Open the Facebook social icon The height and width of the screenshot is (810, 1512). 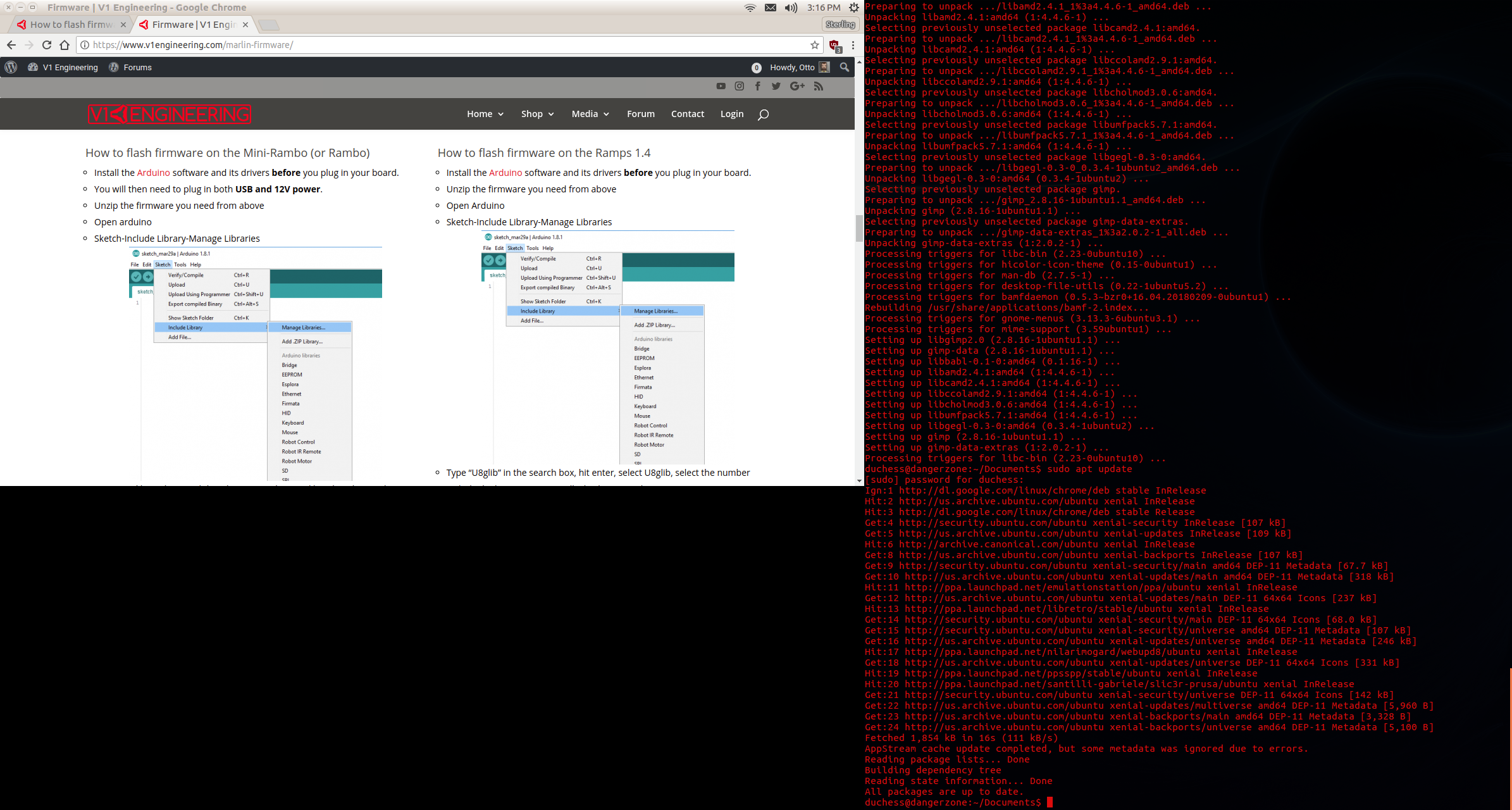(757, 86)
